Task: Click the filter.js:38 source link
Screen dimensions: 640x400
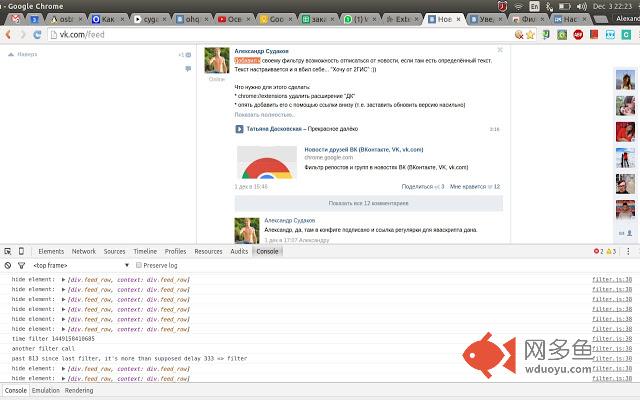Action: (x=612, y=279)
